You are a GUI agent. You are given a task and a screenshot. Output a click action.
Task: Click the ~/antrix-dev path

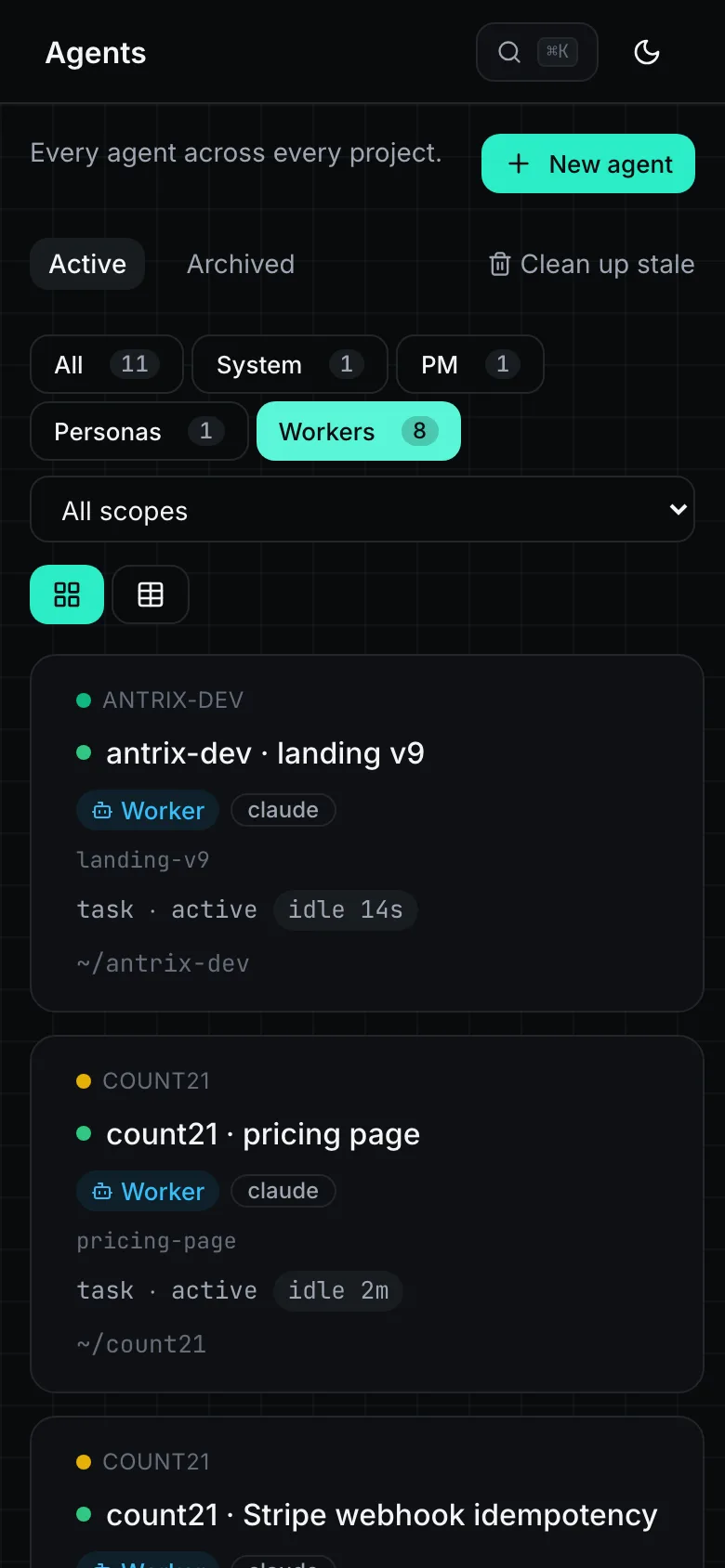[x=163, y=963]
